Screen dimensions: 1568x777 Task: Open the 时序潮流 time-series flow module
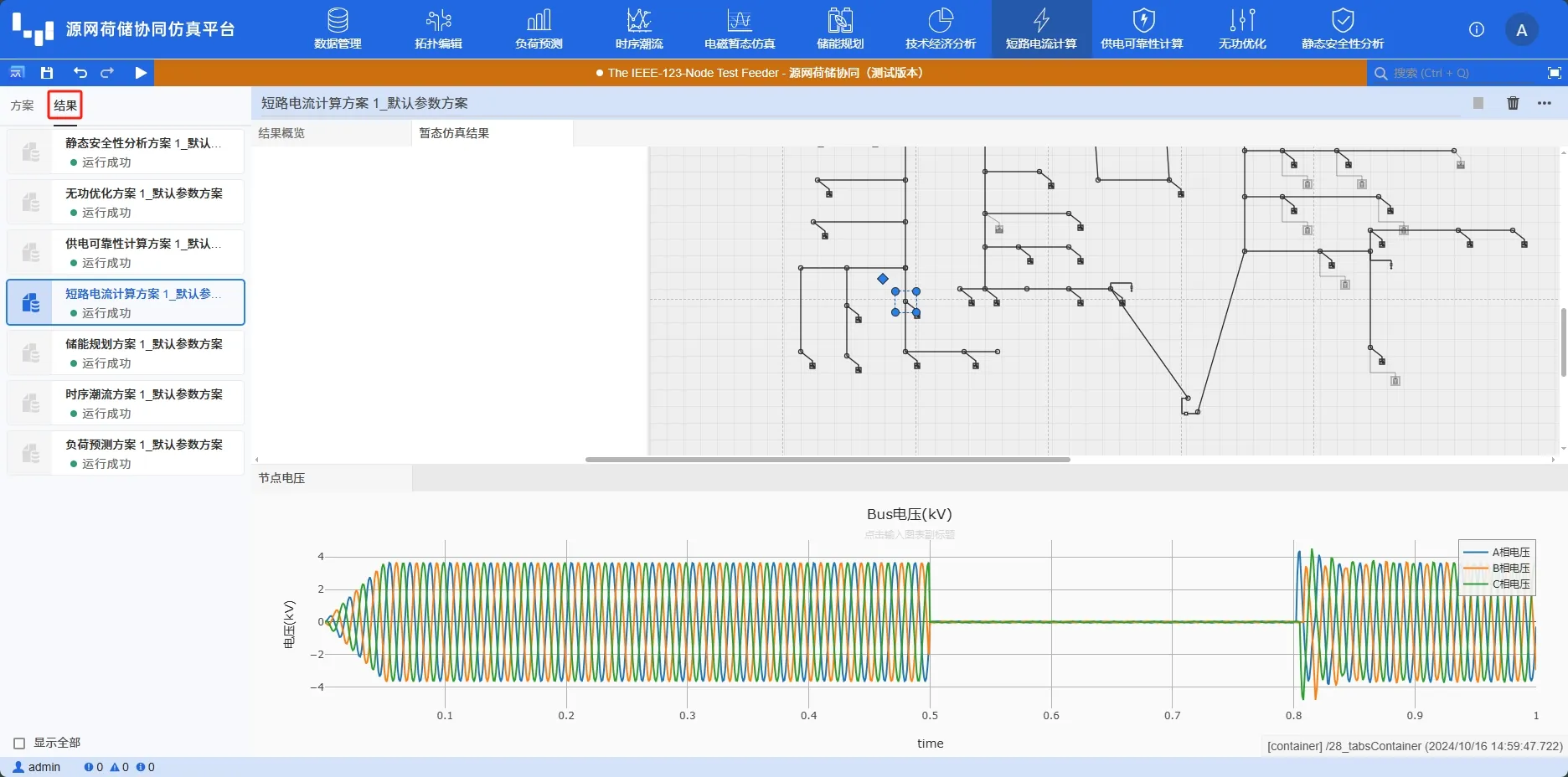[639, 29]
